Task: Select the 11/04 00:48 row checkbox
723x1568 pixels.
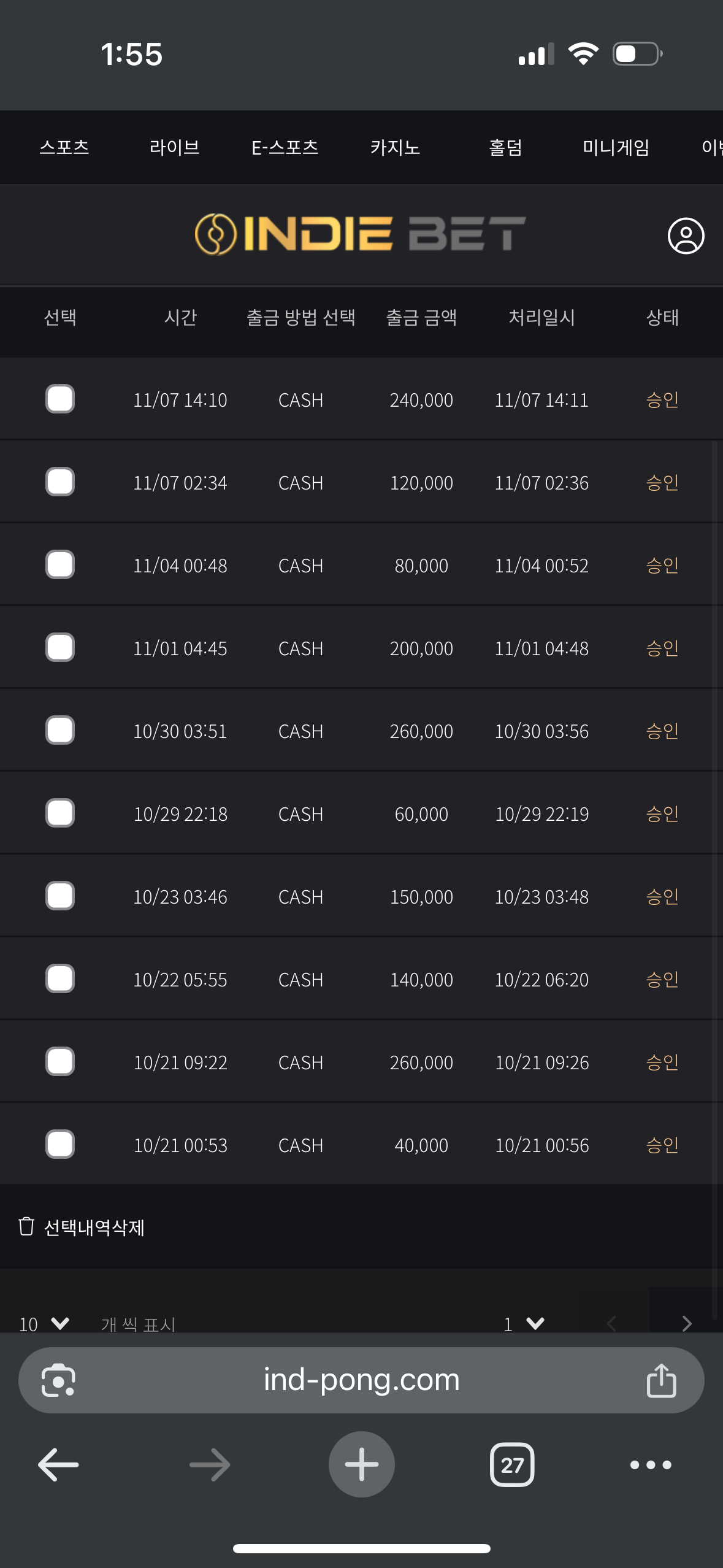Action: (60, 565)
